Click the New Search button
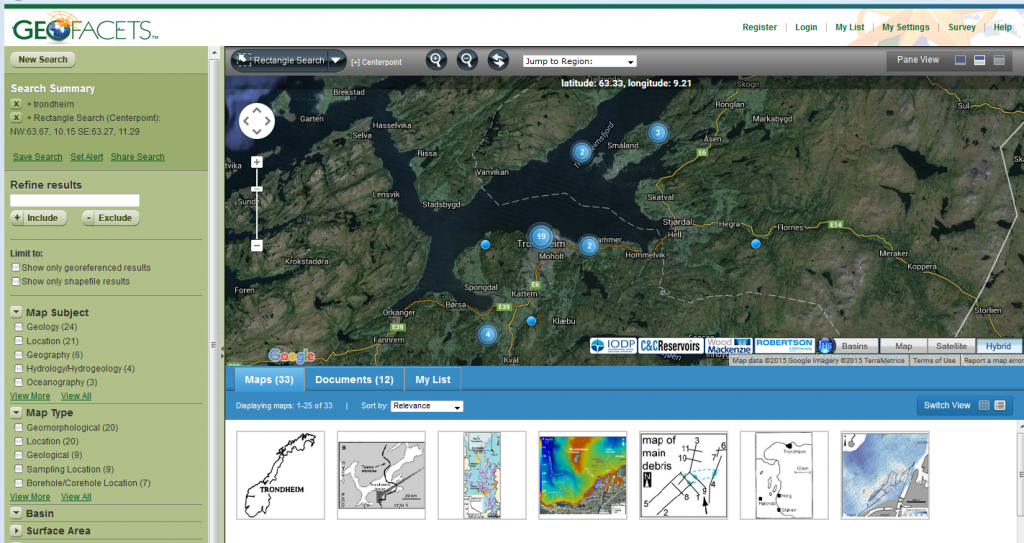This screenshot has width=1024, height=543. pos(42,60)
